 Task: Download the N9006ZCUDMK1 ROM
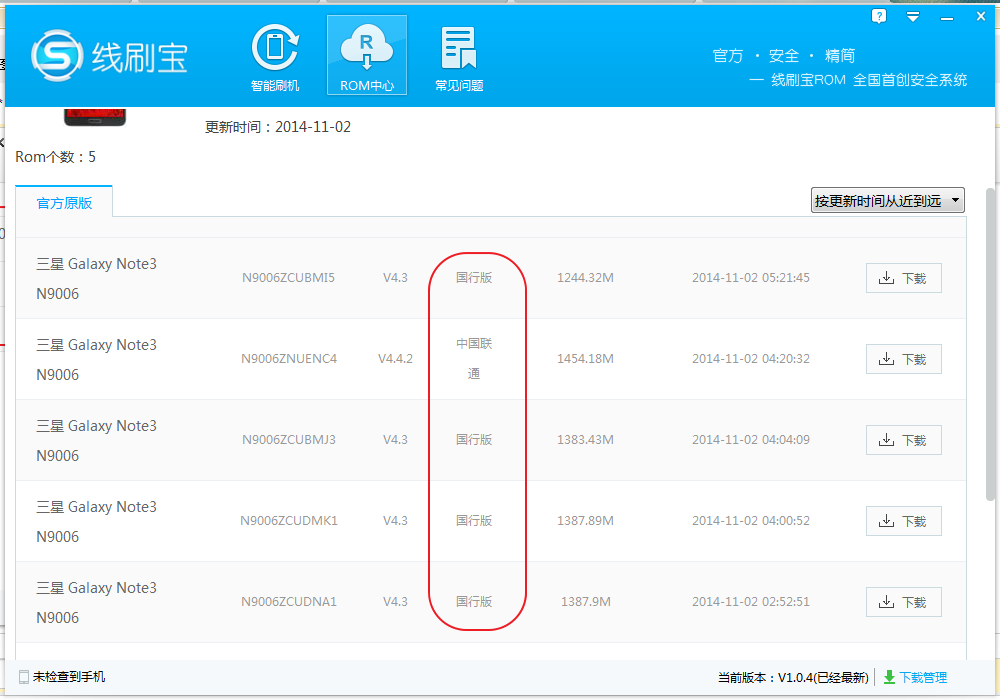904,521
